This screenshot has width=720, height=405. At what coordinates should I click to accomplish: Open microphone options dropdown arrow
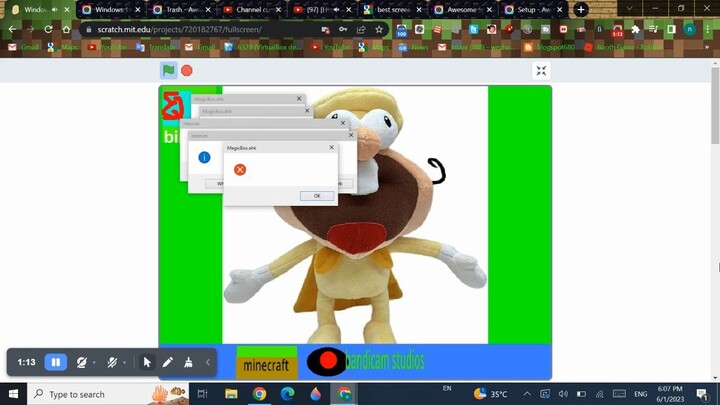pos(125,363)
